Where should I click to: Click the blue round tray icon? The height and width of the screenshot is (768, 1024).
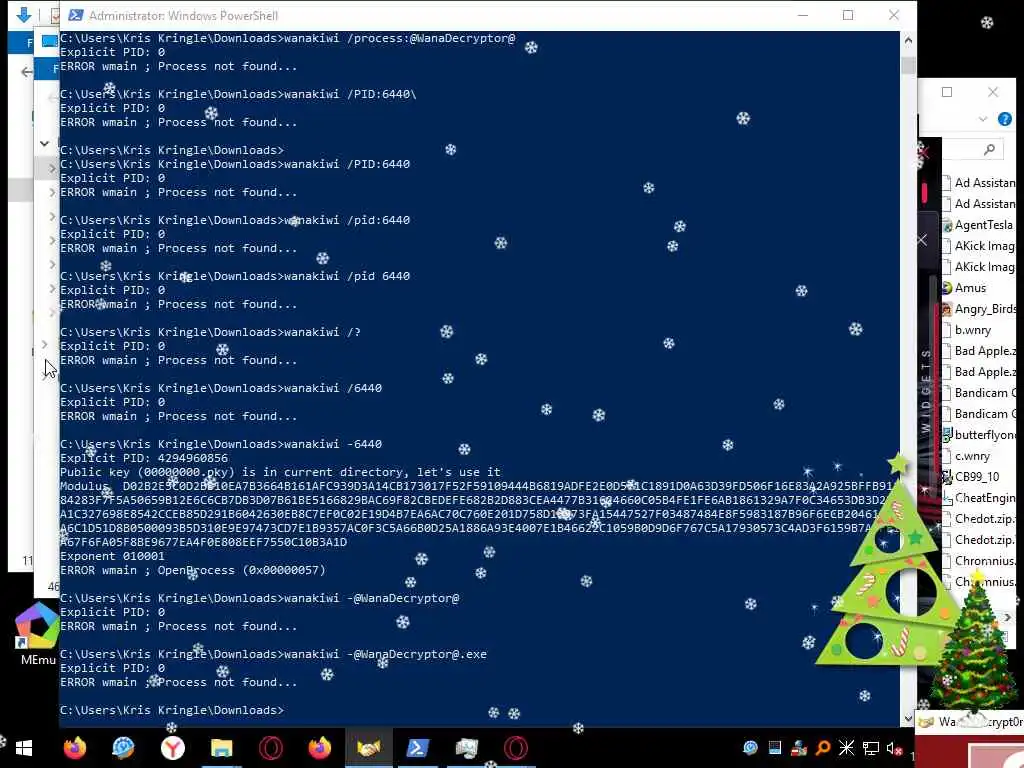750,748
